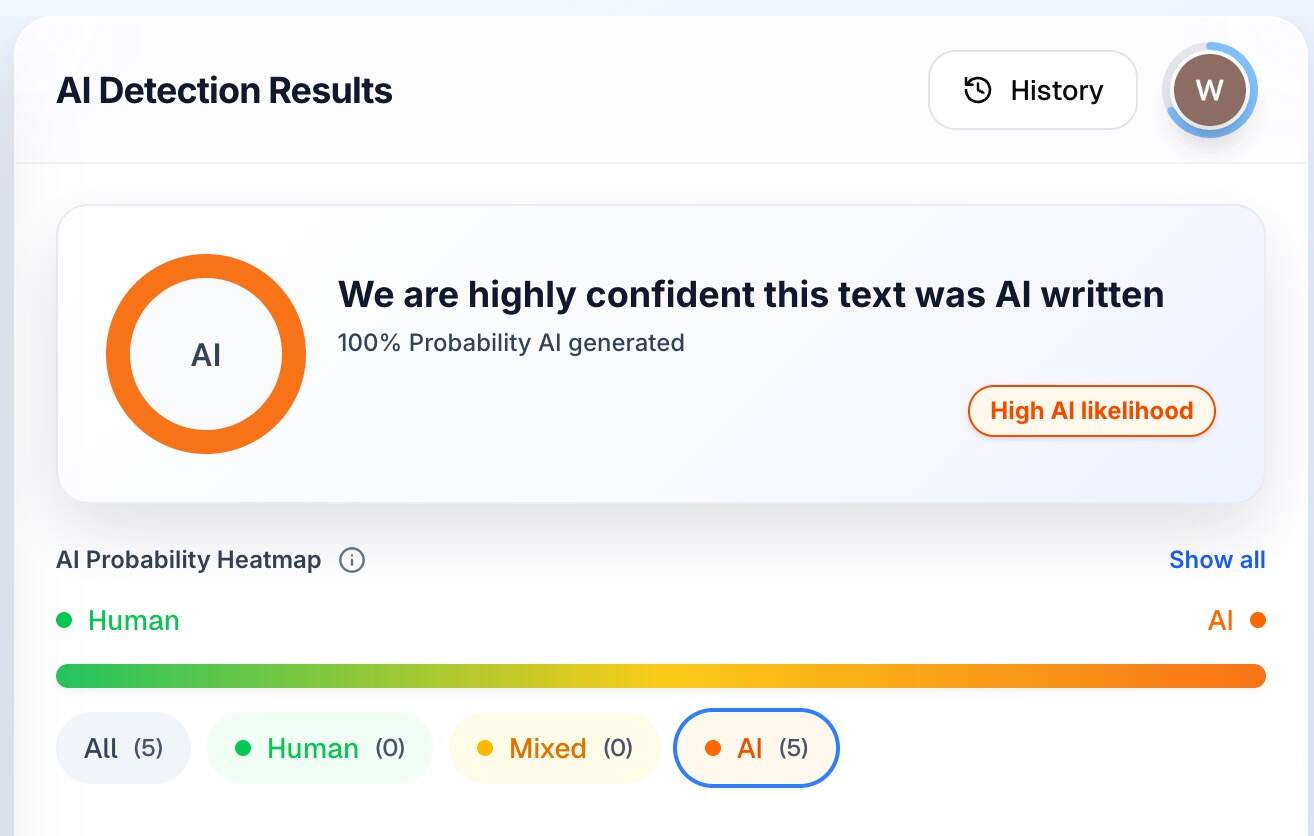Deselect the active AI (5) filter
Screen dimensions: 1314x836
coord(756,748)
